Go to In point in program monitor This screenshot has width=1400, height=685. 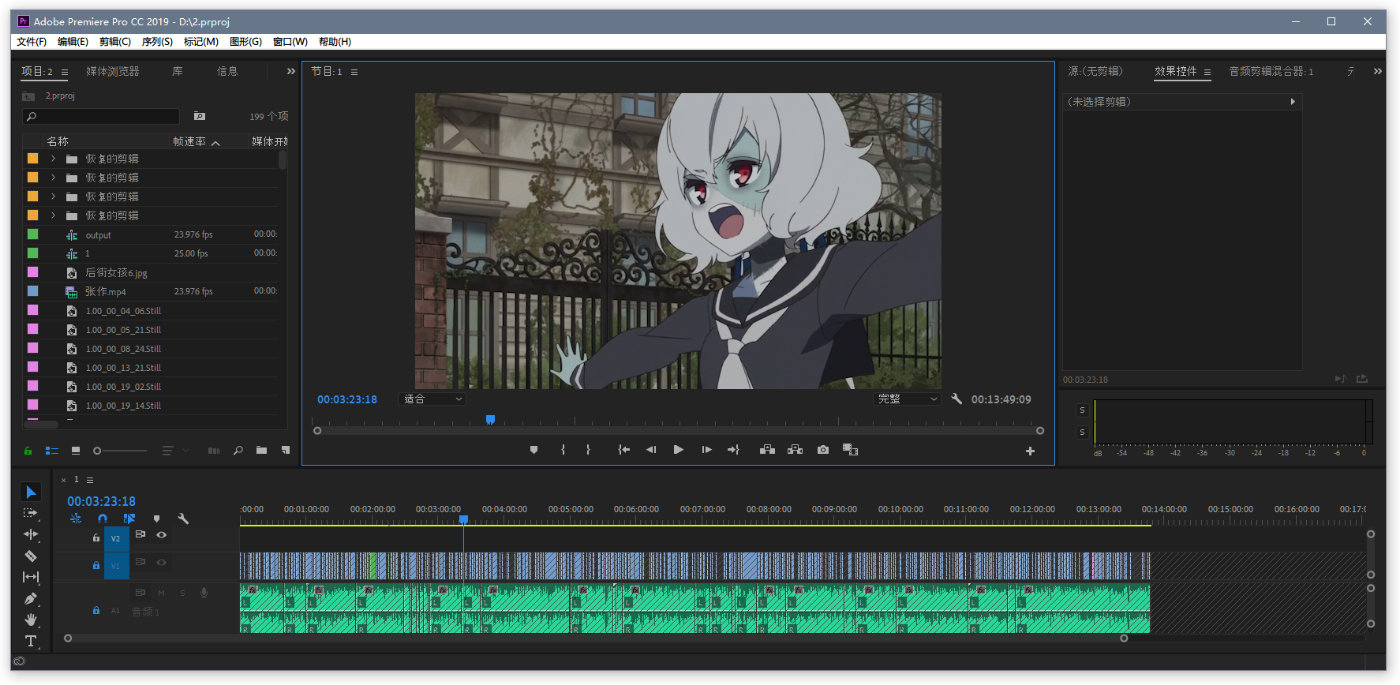tap(624, 450)
